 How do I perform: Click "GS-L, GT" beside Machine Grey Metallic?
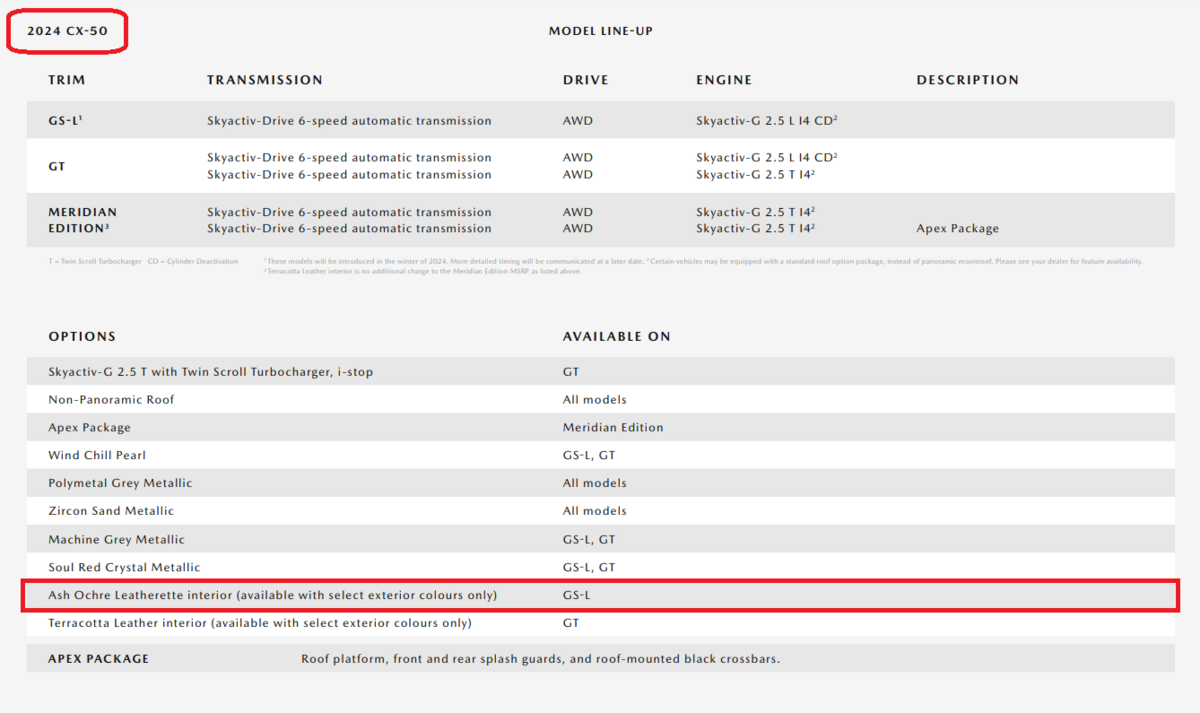tap(589, 539)
